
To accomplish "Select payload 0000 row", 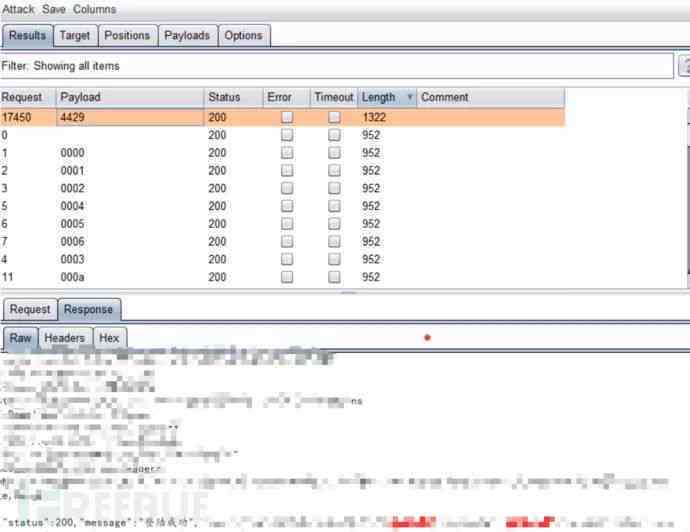I will [283, 153].
